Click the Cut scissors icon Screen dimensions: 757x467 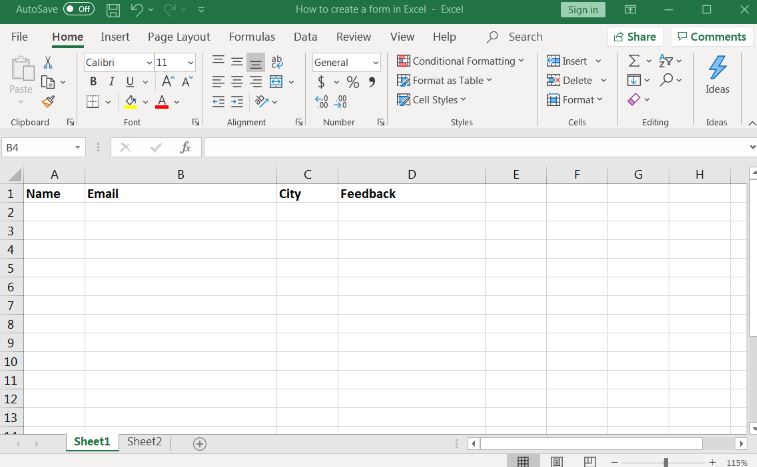point(48,62)
